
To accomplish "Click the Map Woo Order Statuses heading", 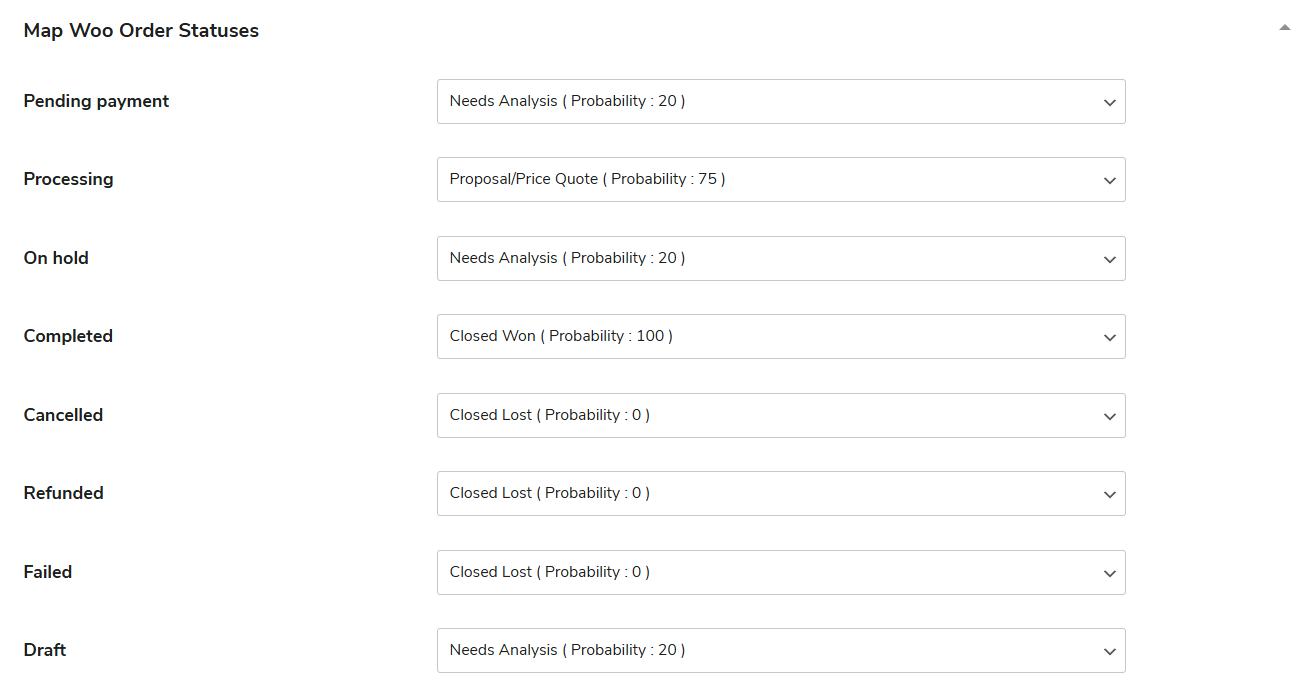I will pyautogui.click(x=141, y=31).
